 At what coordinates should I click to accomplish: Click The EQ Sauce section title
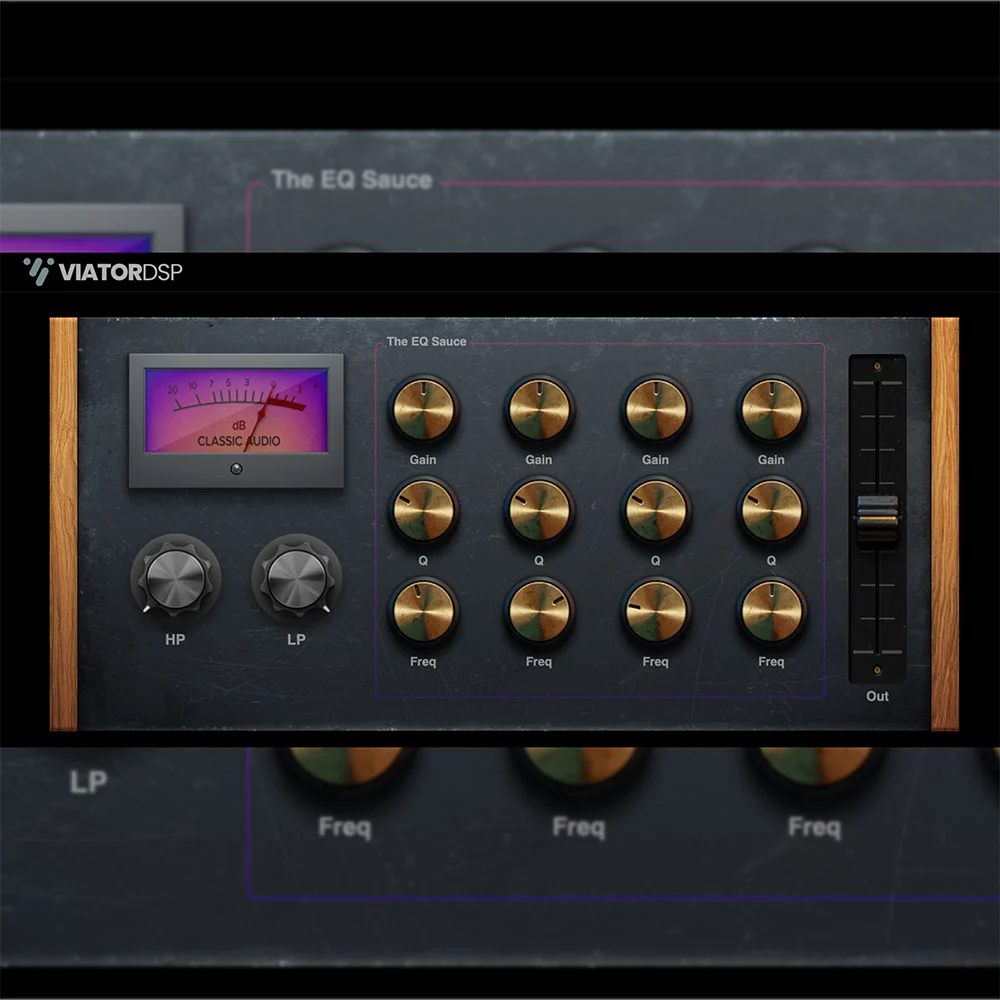(x=426, y=342)
